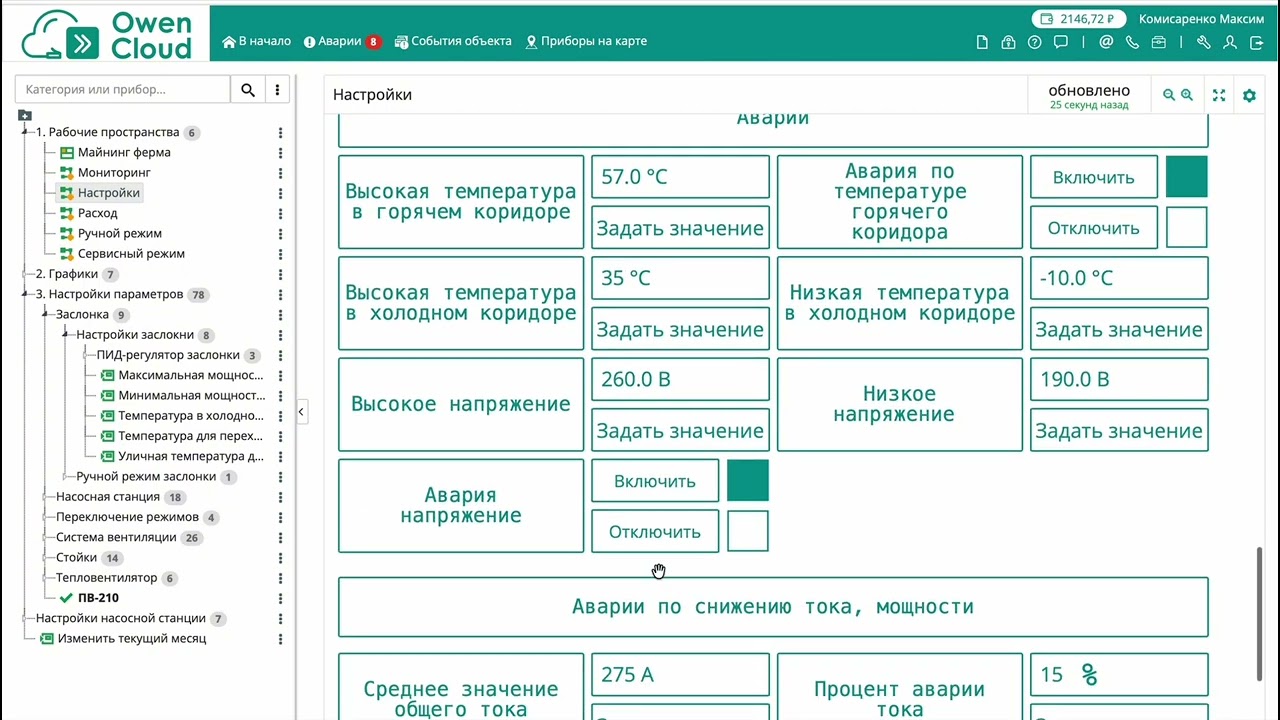
Task: Select the Переключение режимов tree item
Action: [x=127, y=517]
